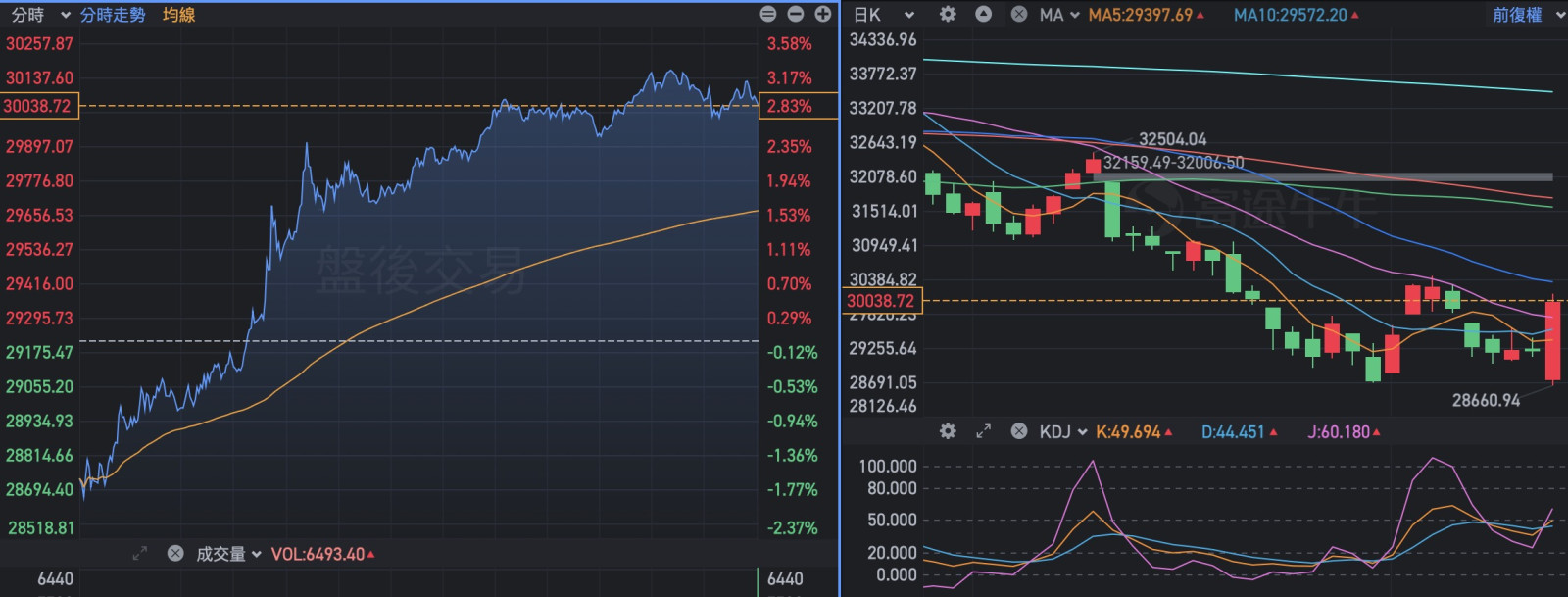Open the MA indicator type dropdown

[x=1059, y=15]
